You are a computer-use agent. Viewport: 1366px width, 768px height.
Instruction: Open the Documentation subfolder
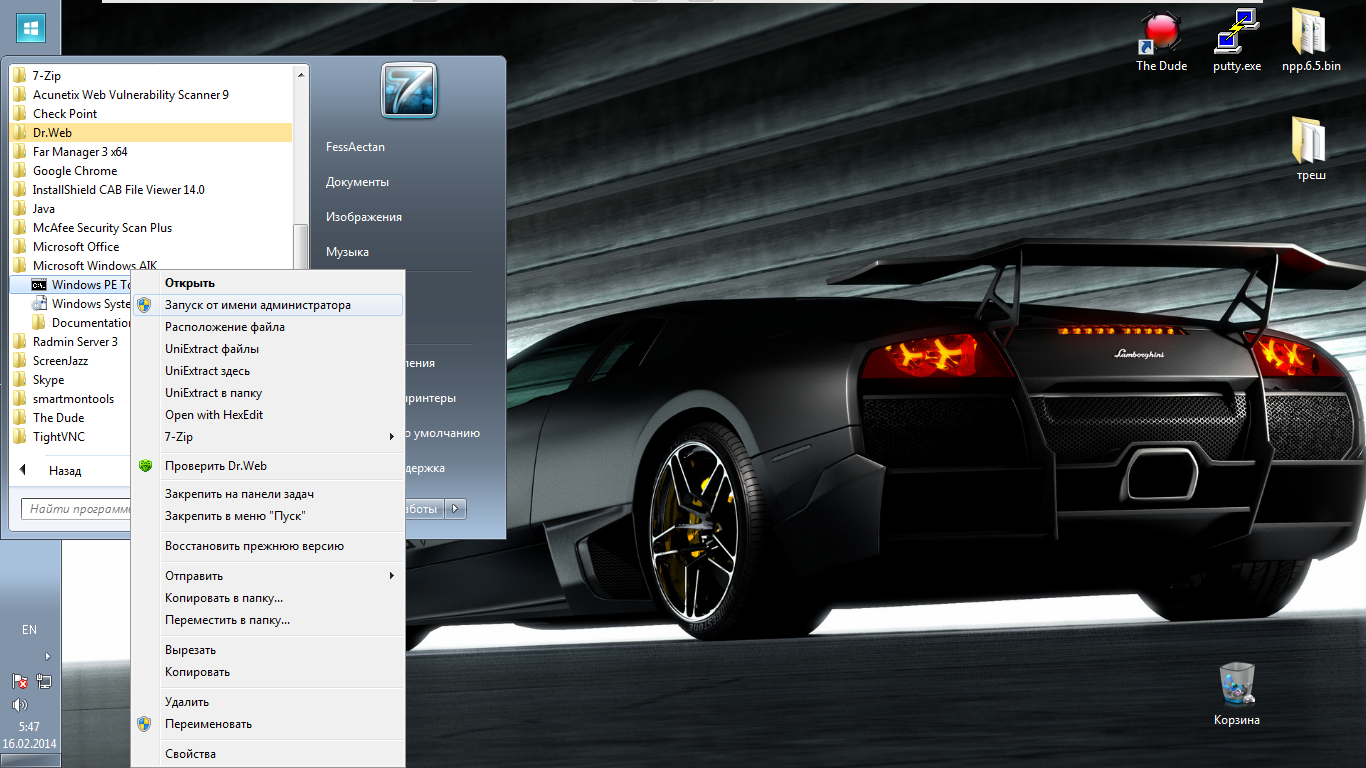pyautogui.click(x=82, y=322)
